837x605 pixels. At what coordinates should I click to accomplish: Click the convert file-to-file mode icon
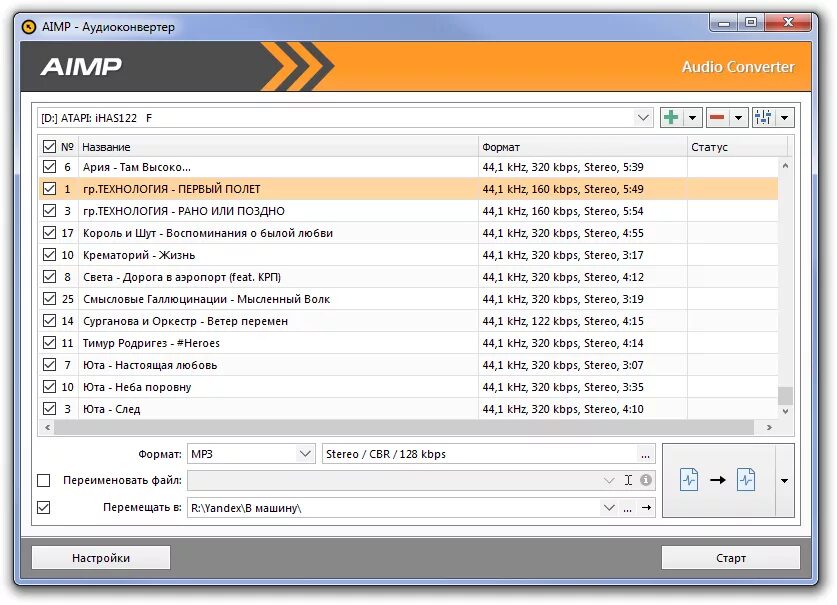[x=718, y=480]
